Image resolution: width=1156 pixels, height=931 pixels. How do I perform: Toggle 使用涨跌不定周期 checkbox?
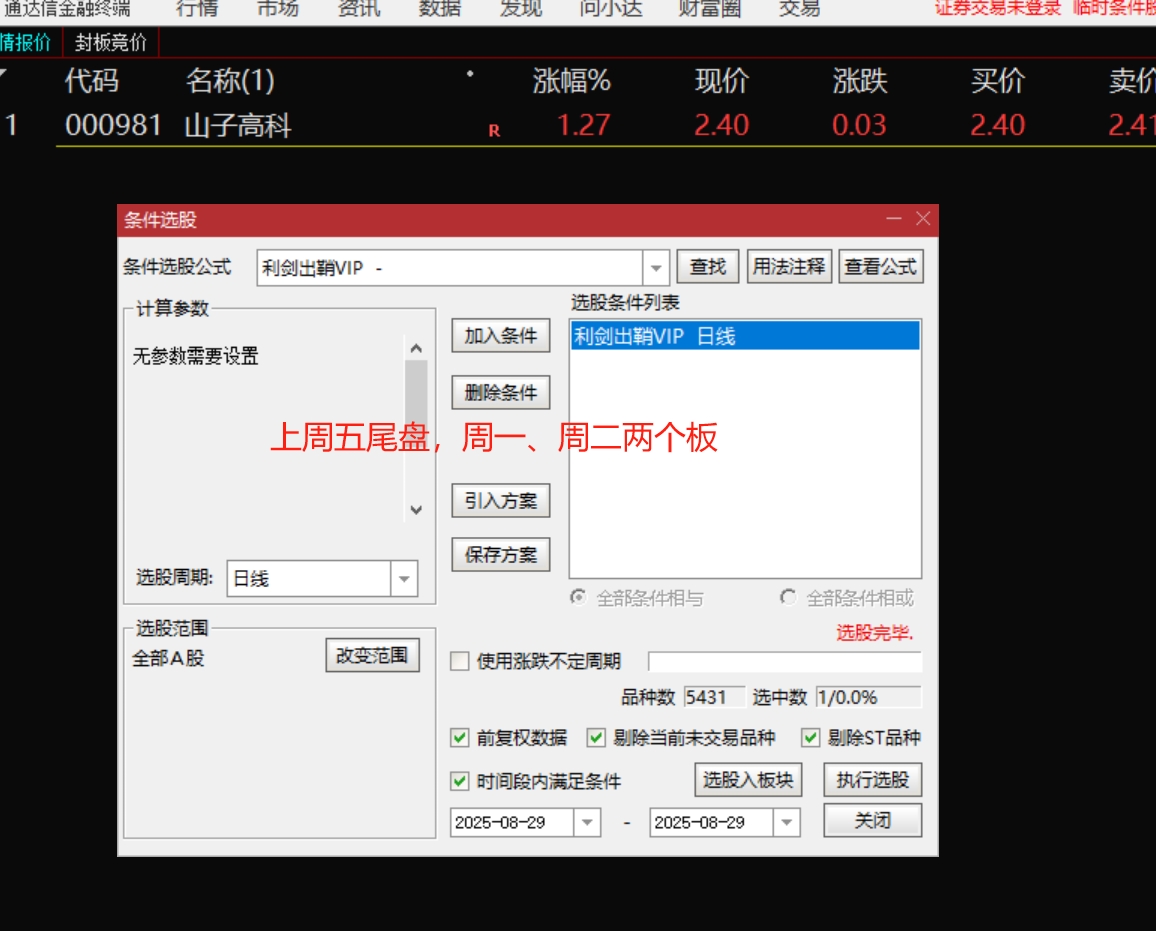pos(459,661)
